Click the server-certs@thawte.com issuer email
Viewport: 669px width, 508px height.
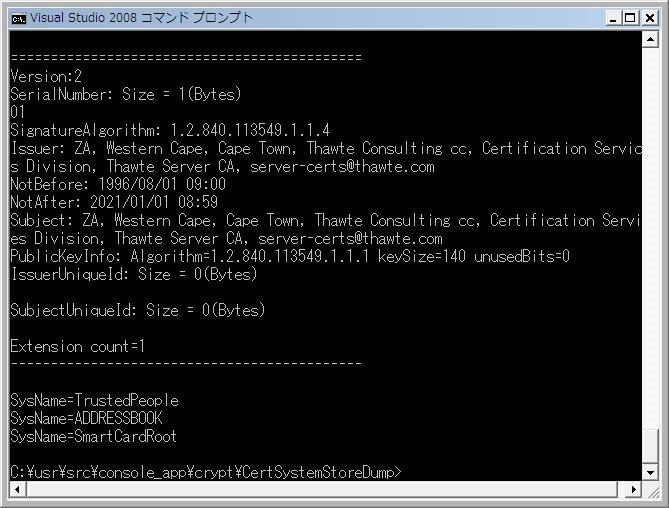click(x=342, y=166)
